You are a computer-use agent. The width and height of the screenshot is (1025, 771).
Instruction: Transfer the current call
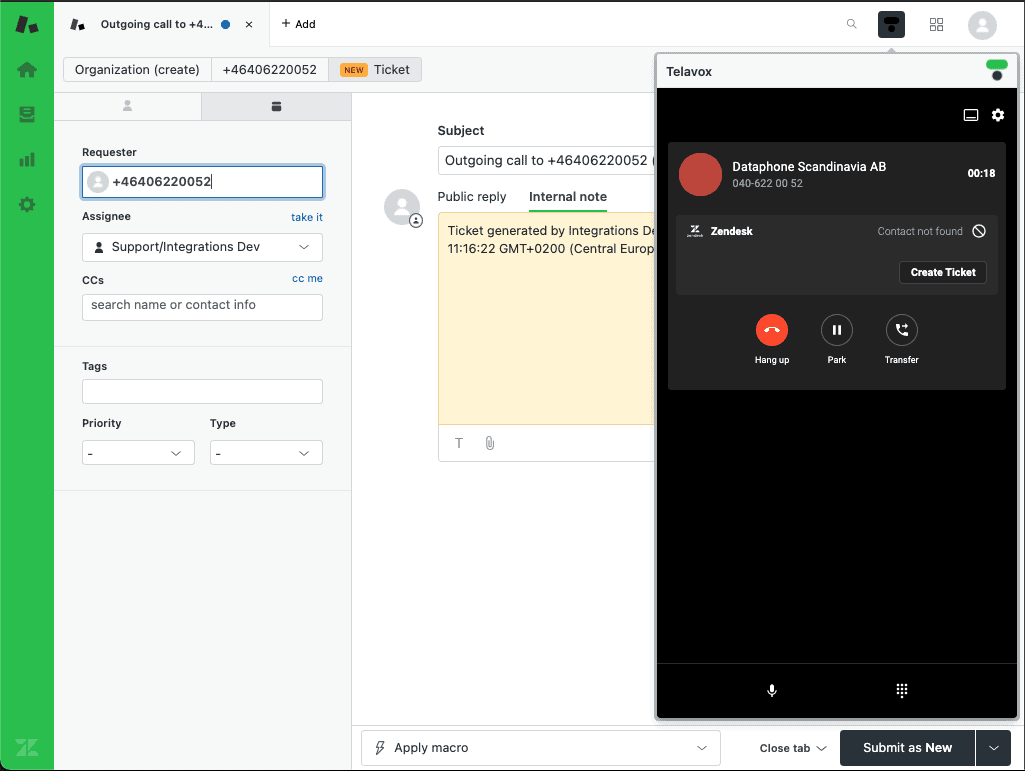click(901, 330)
